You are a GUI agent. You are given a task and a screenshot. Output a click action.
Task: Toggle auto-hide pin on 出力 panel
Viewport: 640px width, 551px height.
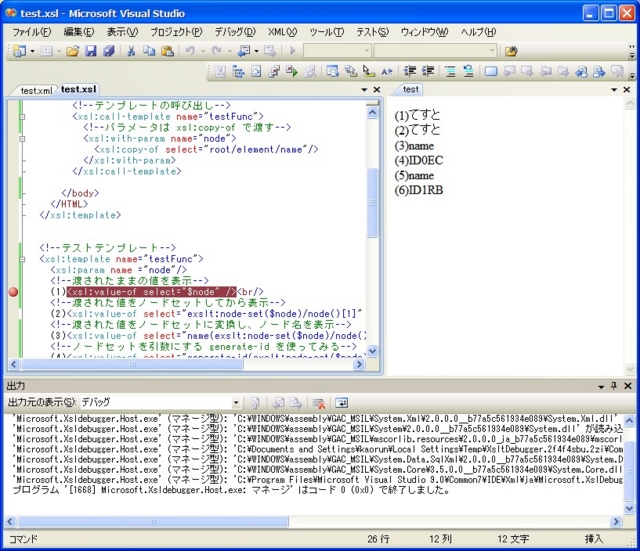coord(613,385)
